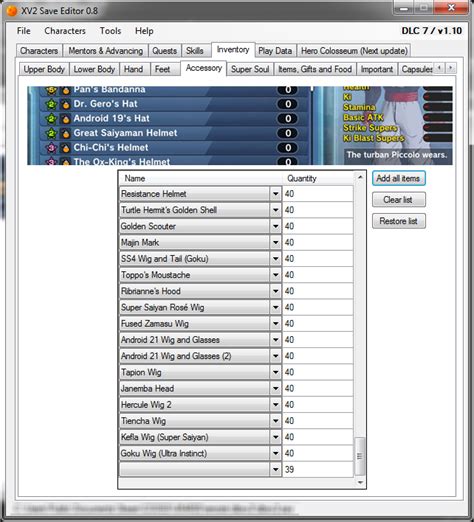
Task: Select the Super Soul sub-tab
Action: point(250,69)
